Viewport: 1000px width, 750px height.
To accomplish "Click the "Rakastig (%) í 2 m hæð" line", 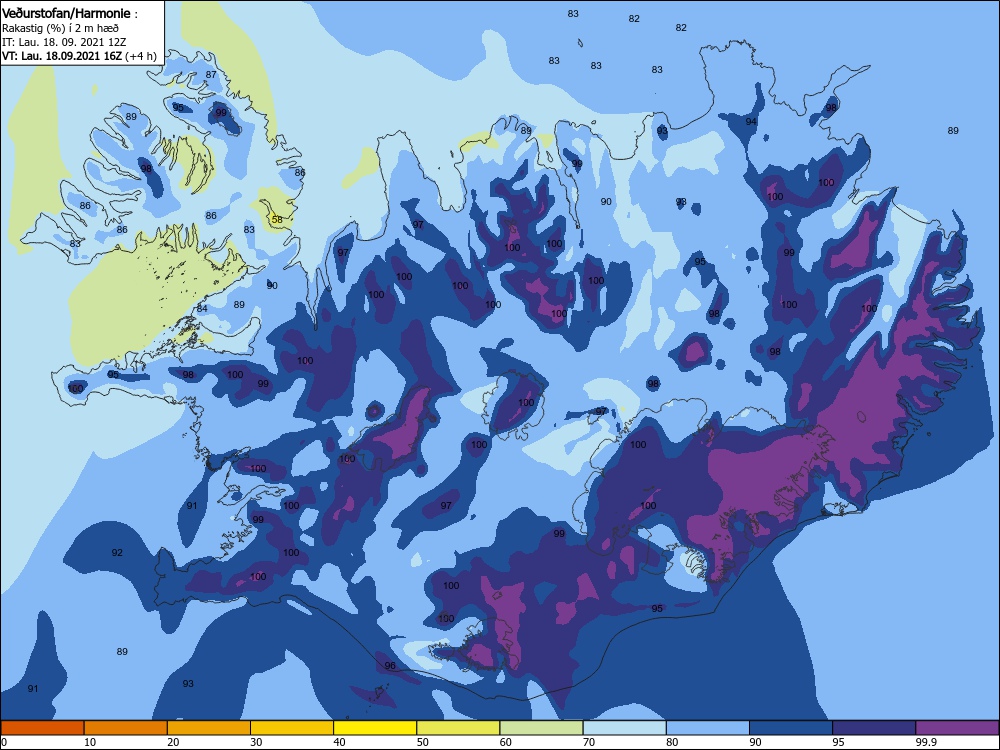I will pyautogui.click(x=60, y=28).
